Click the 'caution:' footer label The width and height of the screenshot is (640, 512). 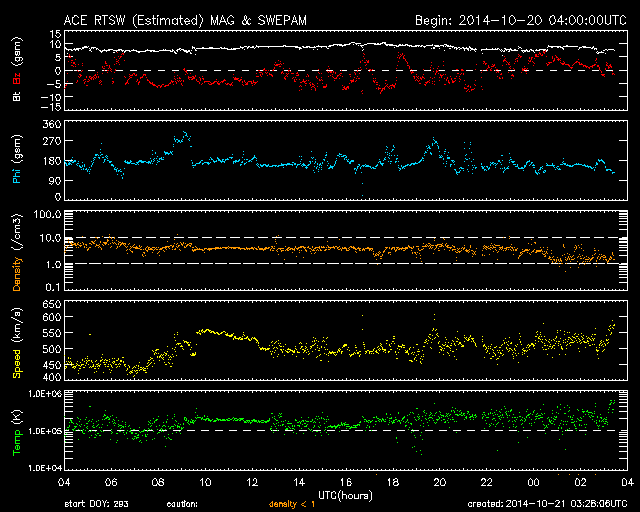pos(182,504)
